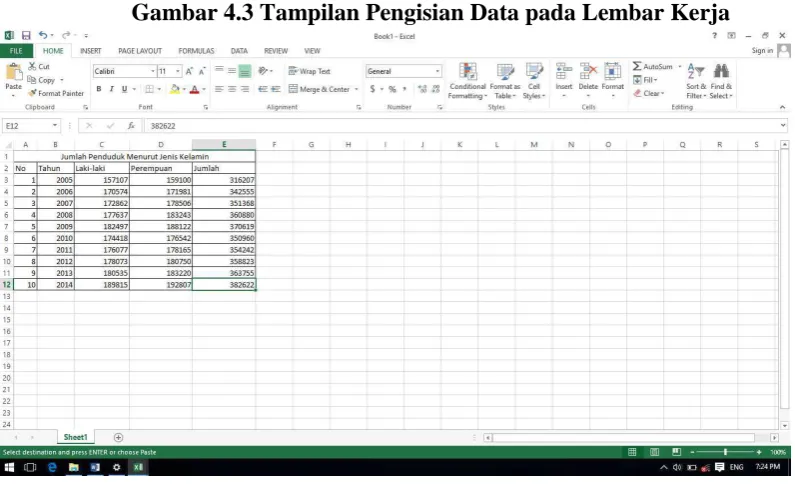Add a new sheet with plus button

click(118, 437)
